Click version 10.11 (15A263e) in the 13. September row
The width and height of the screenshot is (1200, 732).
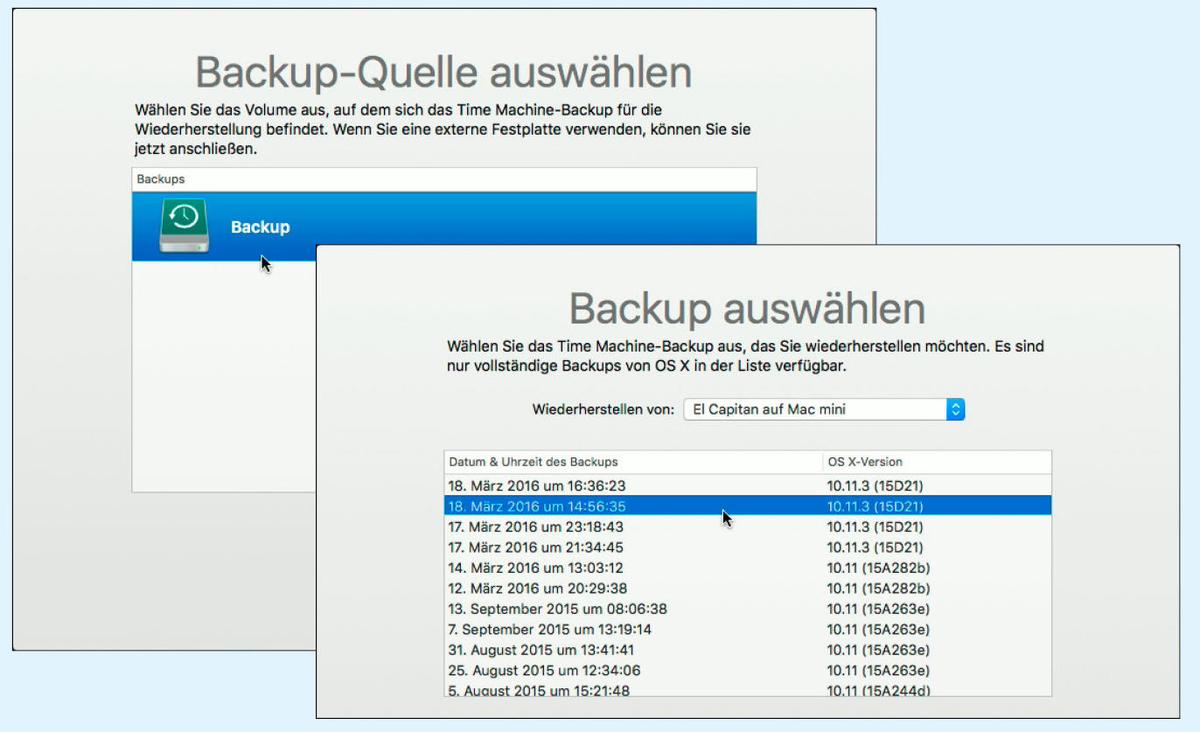pos(878,608)
